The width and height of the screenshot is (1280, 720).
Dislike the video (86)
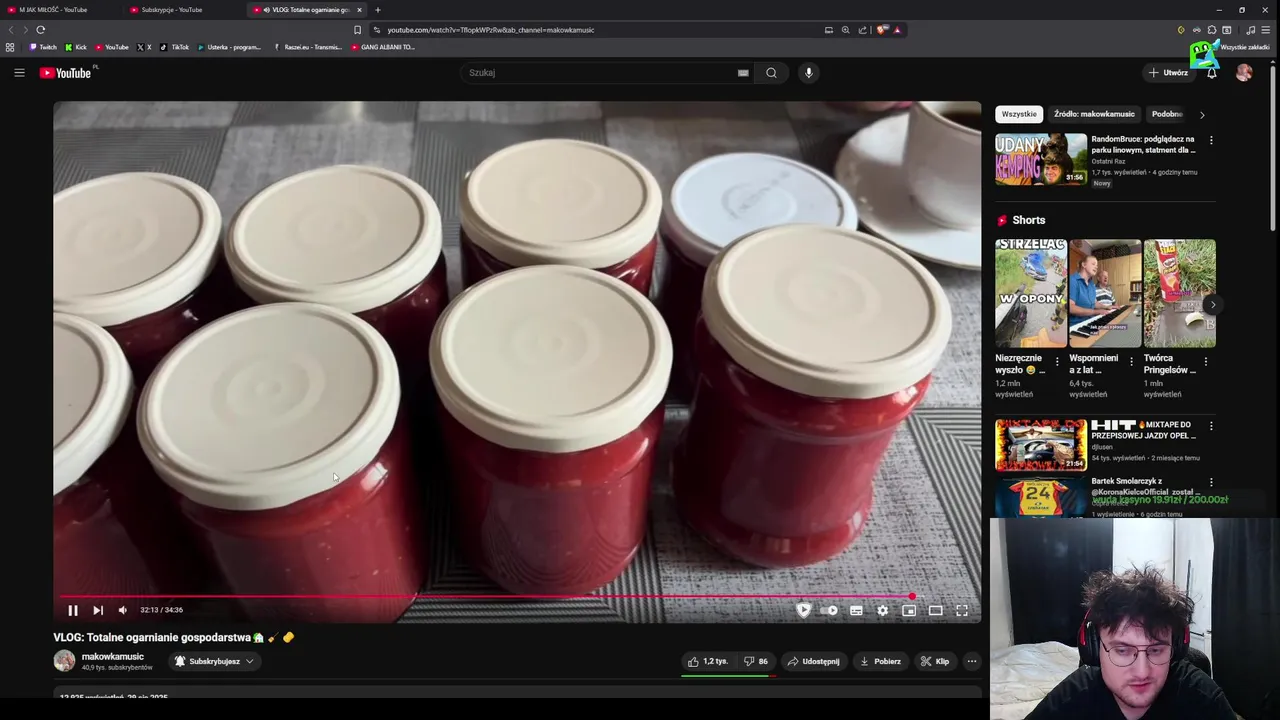pyautogui.click(x=755, y=661)
